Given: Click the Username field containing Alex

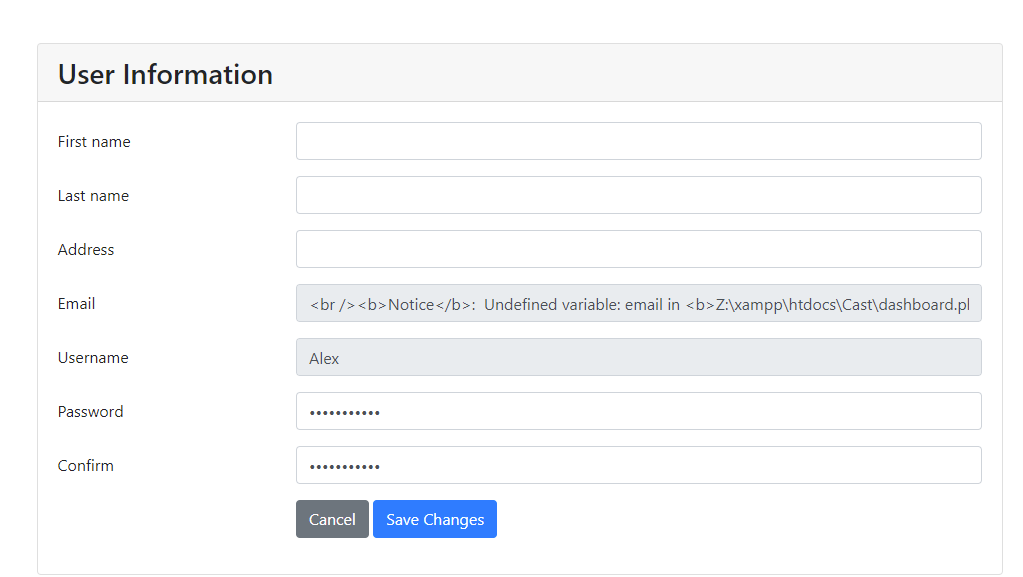Looking at the screenshot, I should point(638,357).
